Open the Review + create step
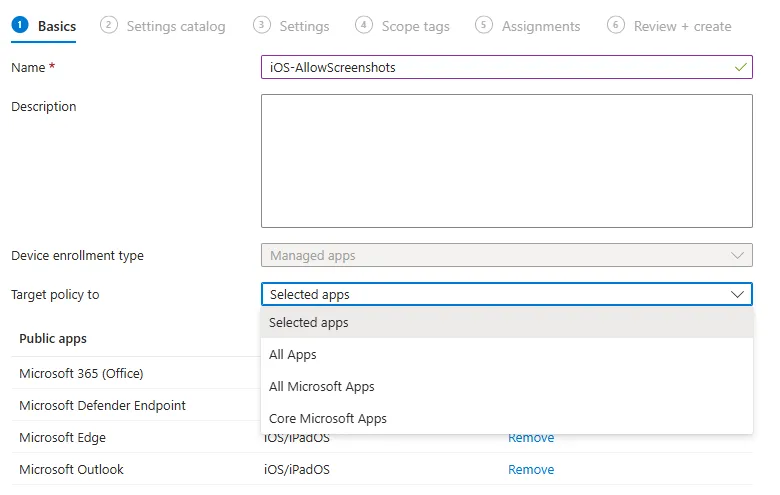 [669, 26]
